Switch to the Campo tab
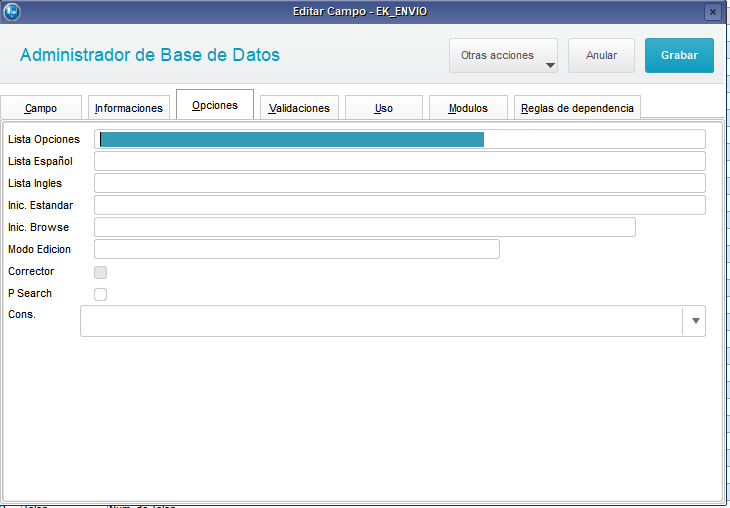730x508 pixels. (41, 108)
